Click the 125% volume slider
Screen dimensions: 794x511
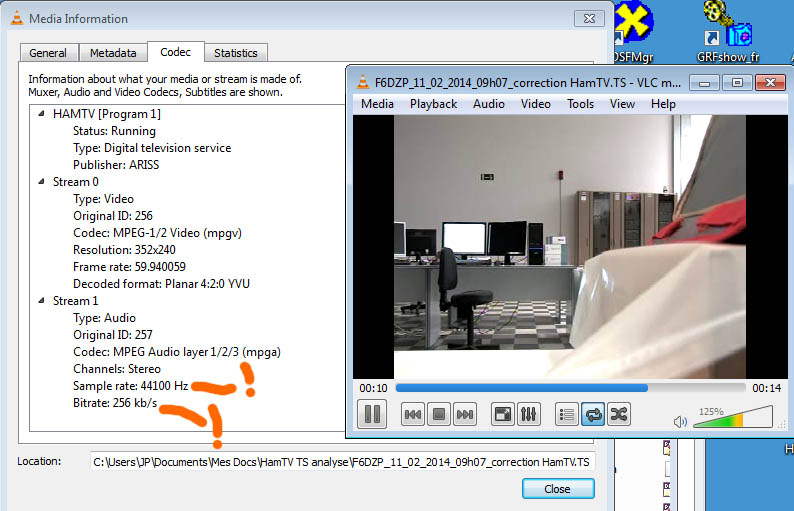pyautogui.click(x=733, y=417)
